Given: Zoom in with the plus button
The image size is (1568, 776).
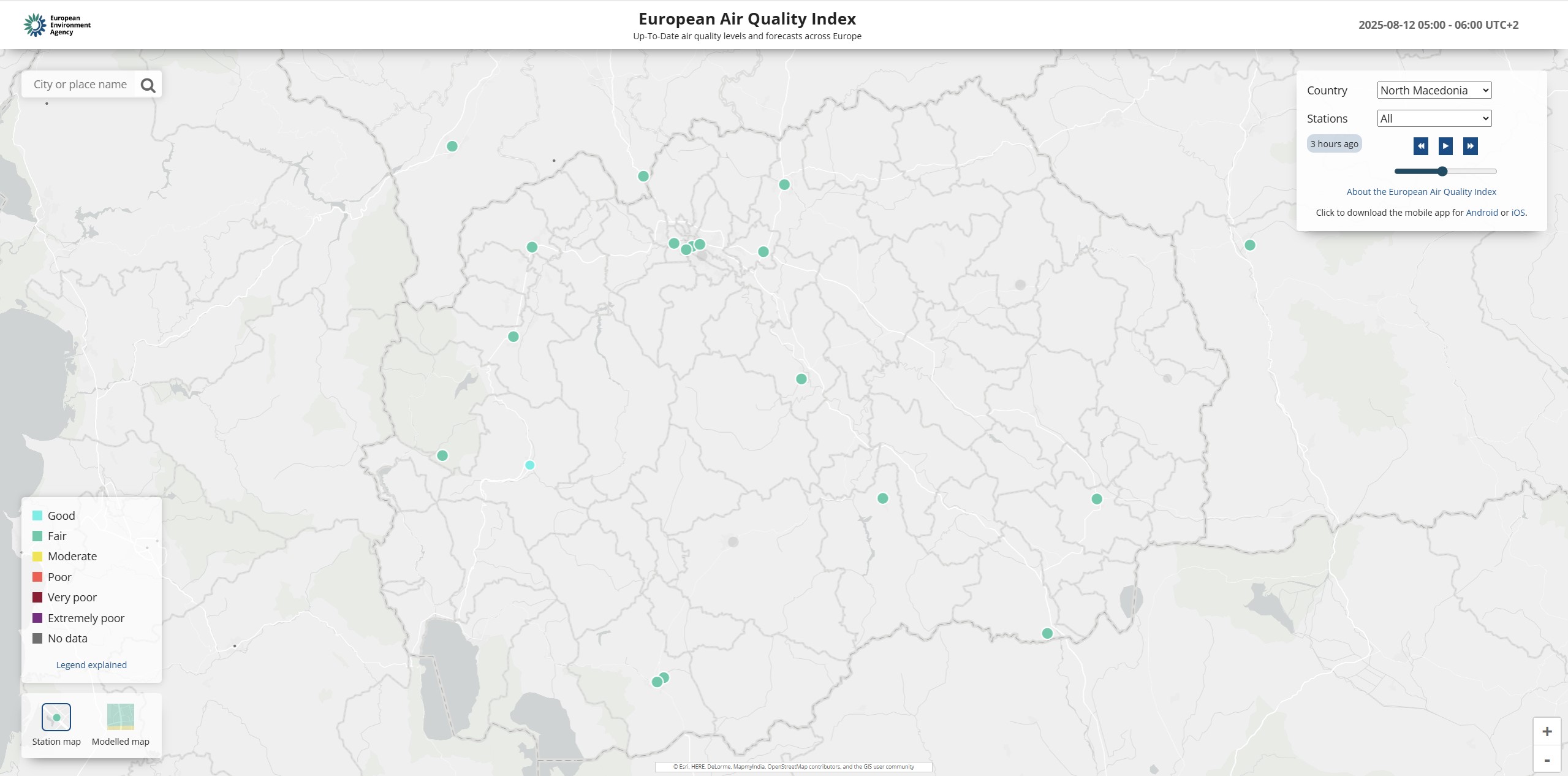Looking at the screenshot, I should coord(1547,731).
